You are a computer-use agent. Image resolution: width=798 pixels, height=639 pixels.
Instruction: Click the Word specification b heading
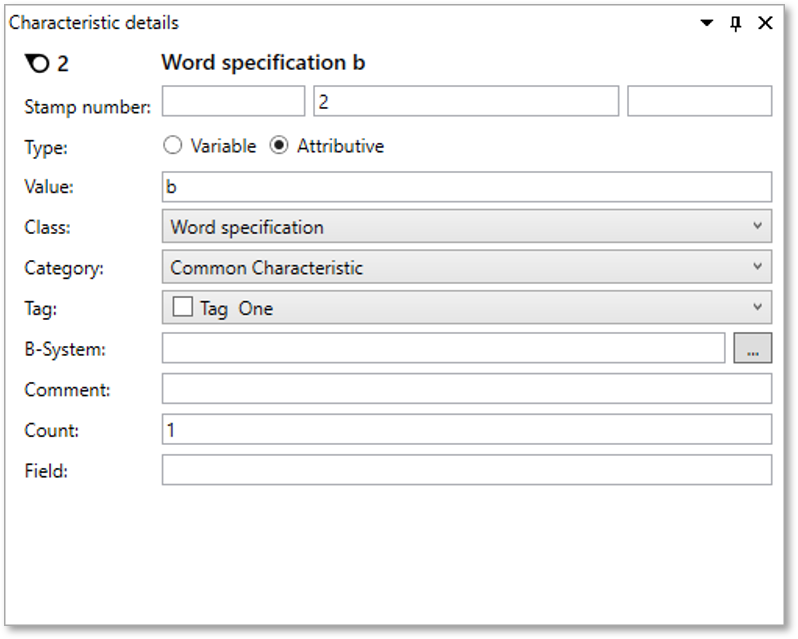click(x=263, y=63)
